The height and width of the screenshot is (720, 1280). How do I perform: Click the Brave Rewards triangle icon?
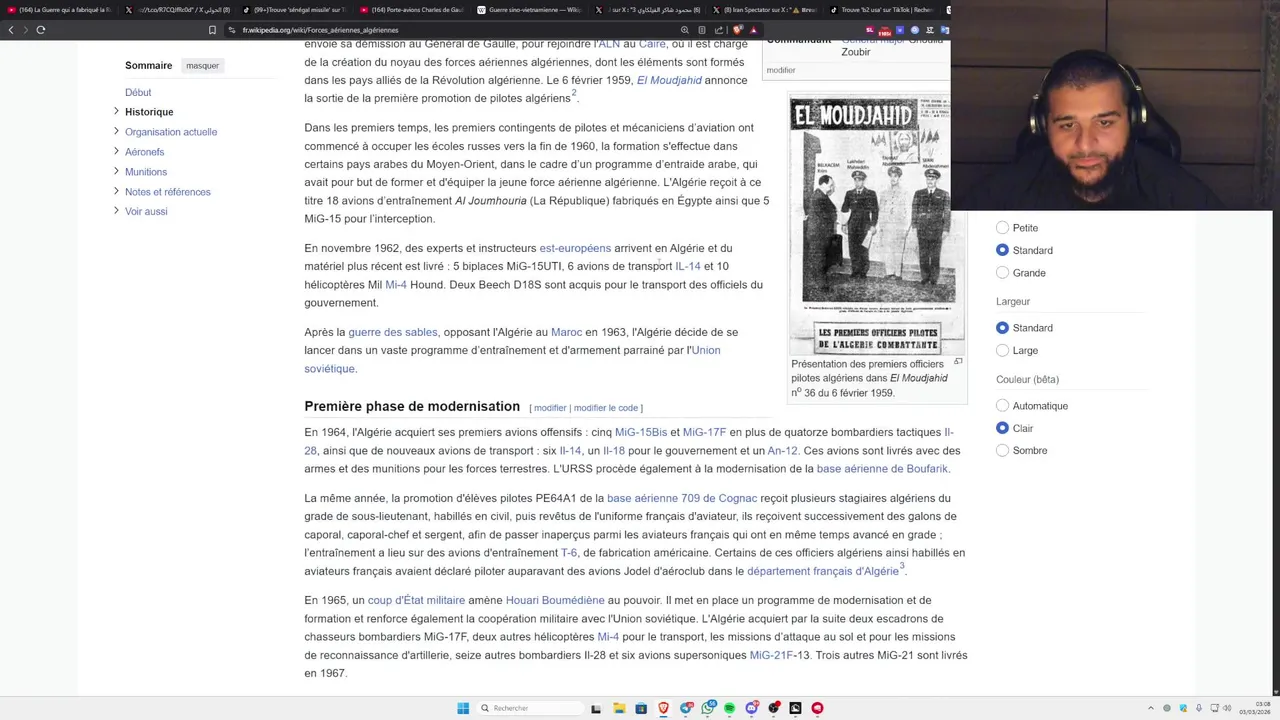coord(753,30)
